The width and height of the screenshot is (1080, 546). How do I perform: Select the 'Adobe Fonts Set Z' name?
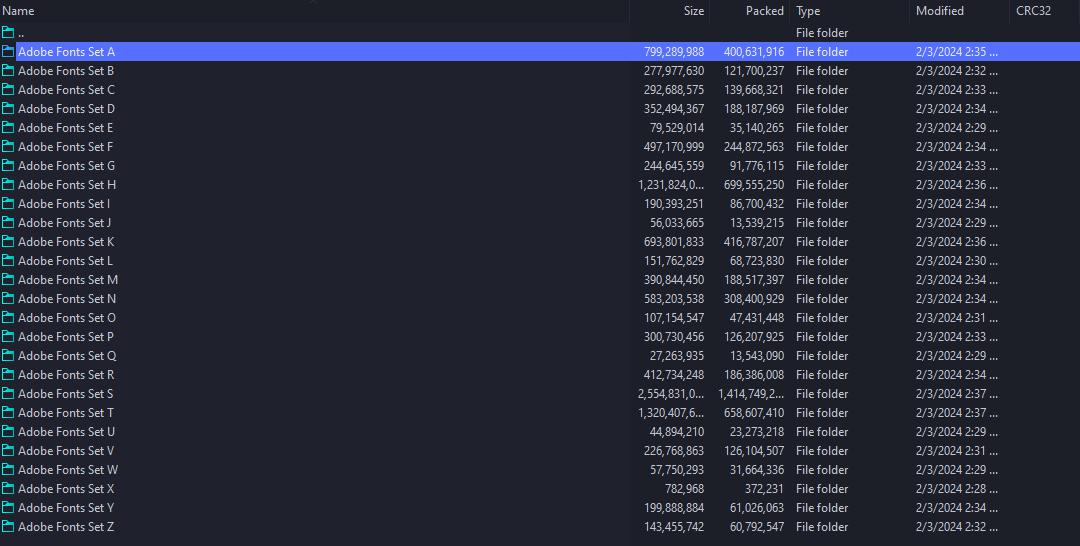(x=66, y=527)
